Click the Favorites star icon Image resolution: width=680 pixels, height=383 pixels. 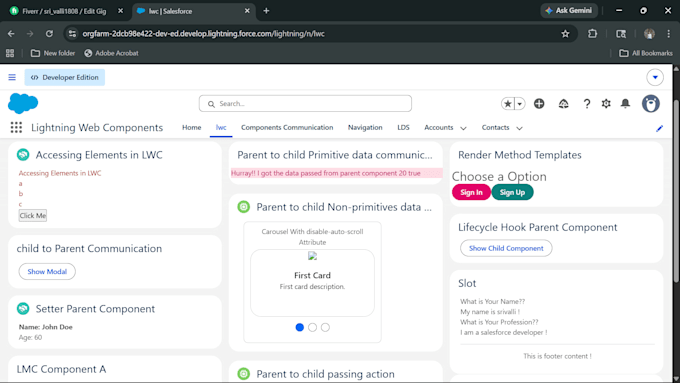coord(507,104)
